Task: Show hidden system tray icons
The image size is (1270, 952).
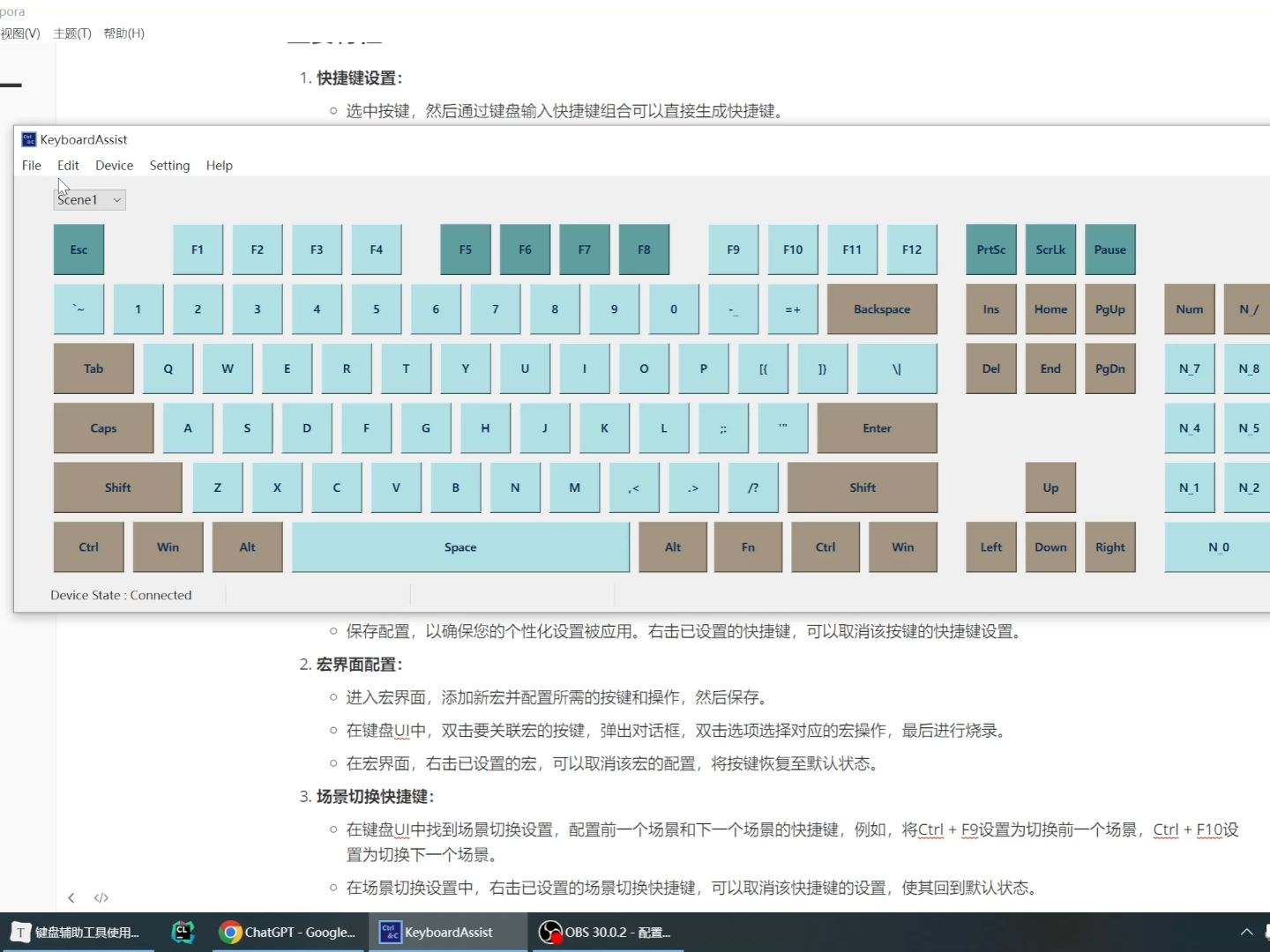Action: point(1246,933)
